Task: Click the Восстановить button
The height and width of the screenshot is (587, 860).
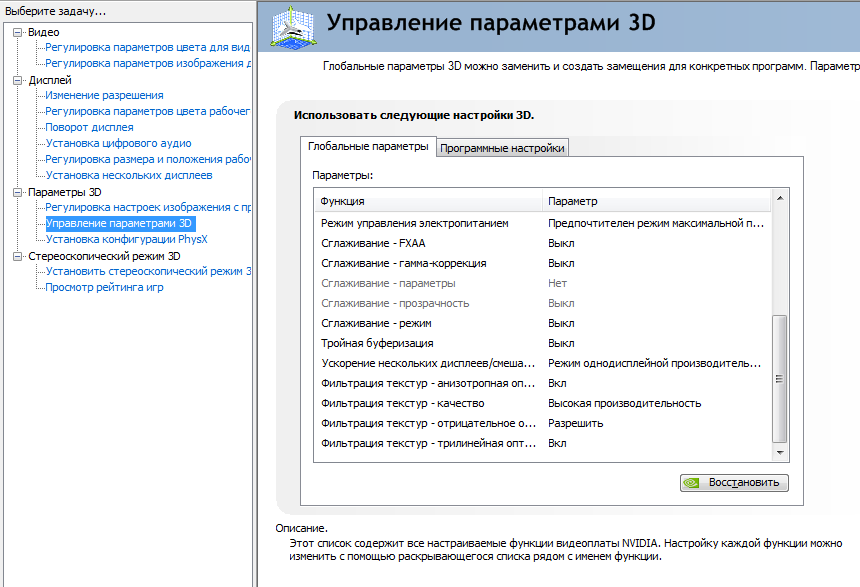Action: tap(734, 483)
